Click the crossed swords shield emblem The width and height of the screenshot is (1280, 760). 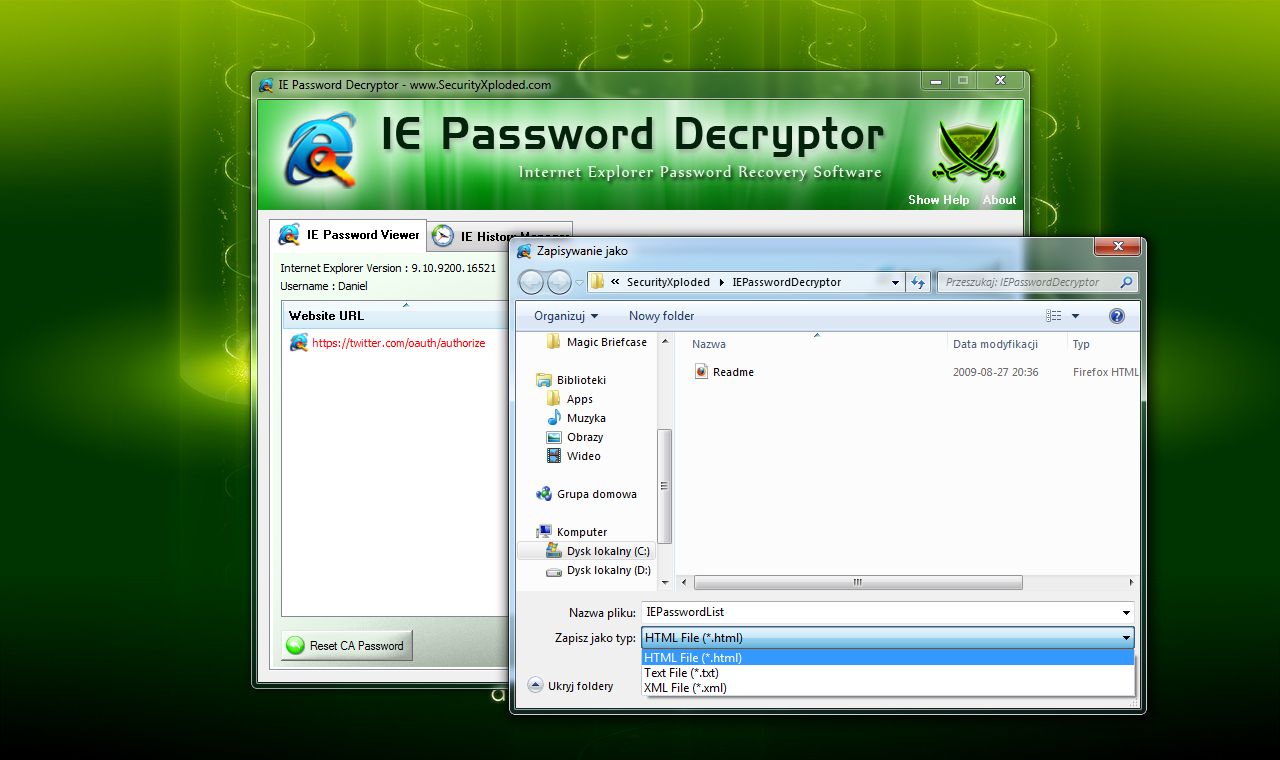968,152
